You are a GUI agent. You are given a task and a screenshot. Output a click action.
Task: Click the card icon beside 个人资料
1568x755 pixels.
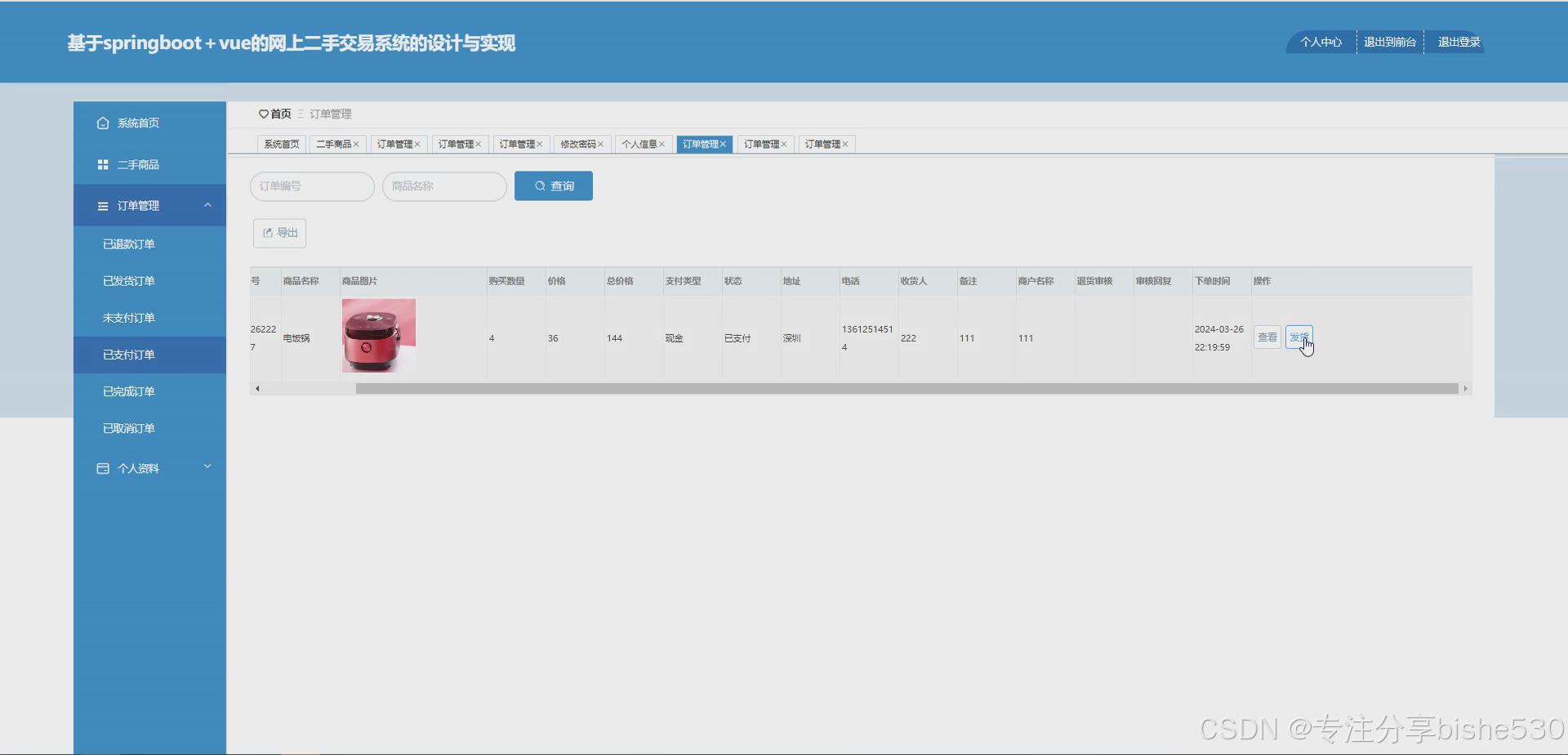point(103,468)
